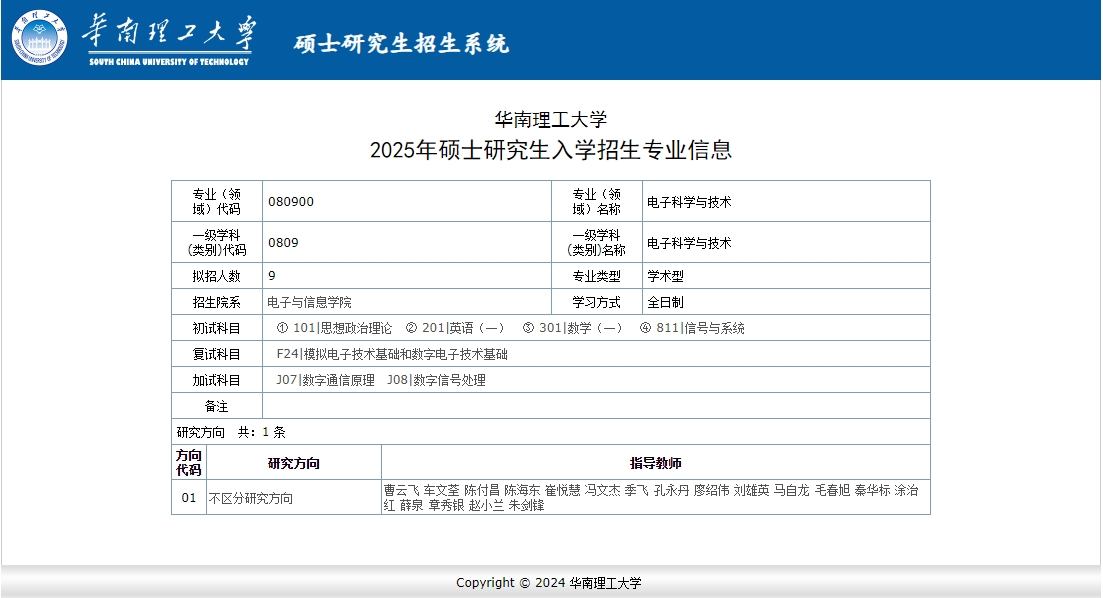Screen dimensions: 1103x598
Task: Click exam subject 811|信号与系统
Action: [x=692, y=328]
